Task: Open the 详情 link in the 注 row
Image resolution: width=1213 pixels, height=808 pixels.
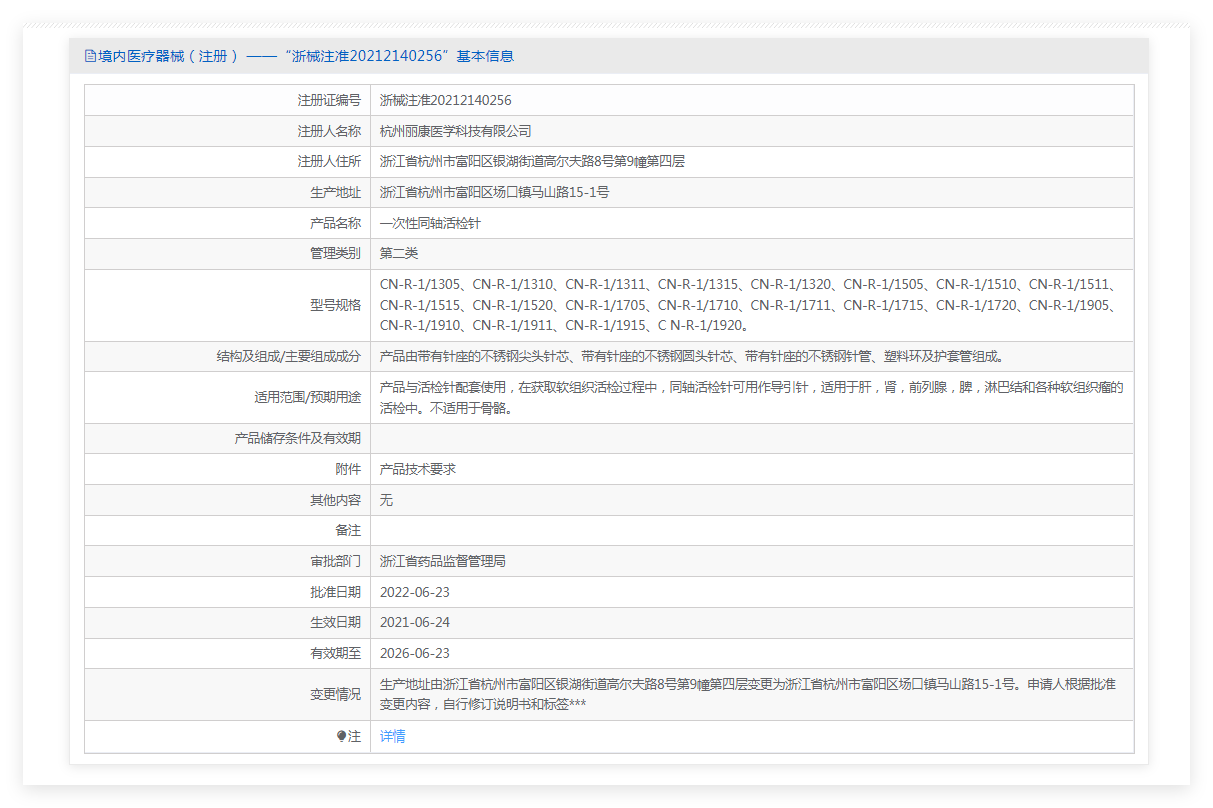Action: point(393,736)
